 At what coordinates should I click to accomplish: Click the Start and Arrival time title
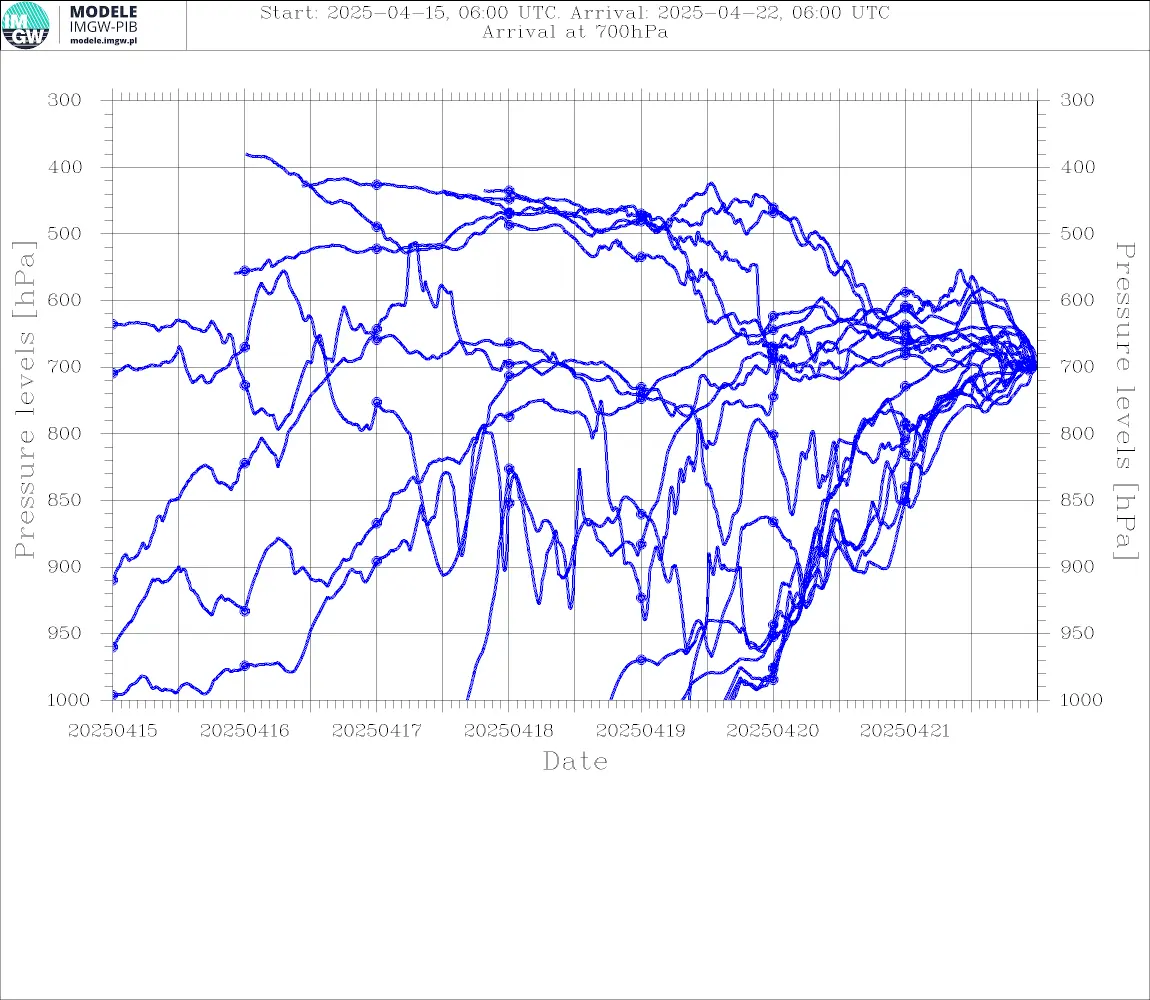[575, 12]
